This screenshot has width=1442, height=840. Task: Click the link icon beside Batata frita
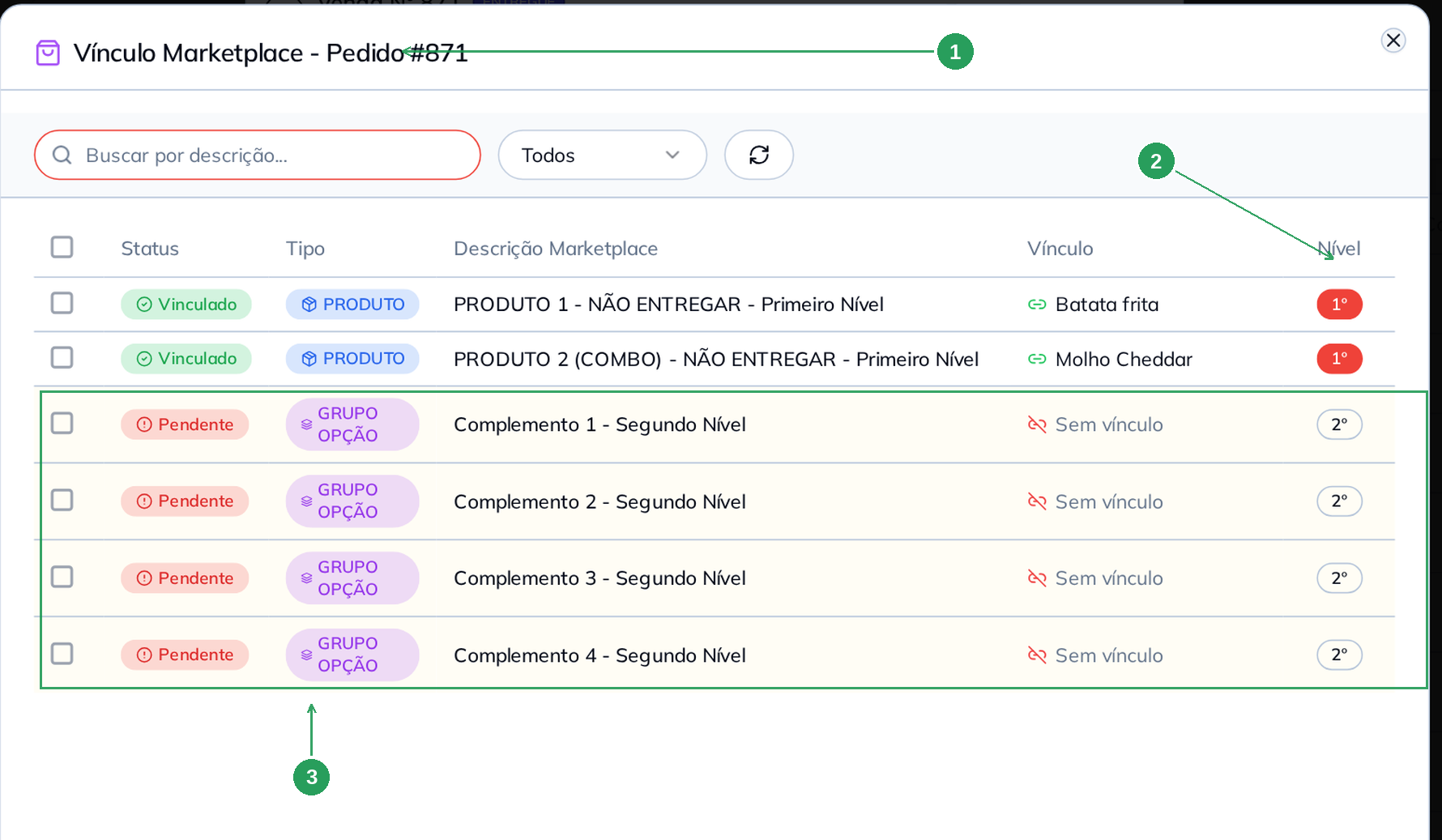(x=1037, y=305)
